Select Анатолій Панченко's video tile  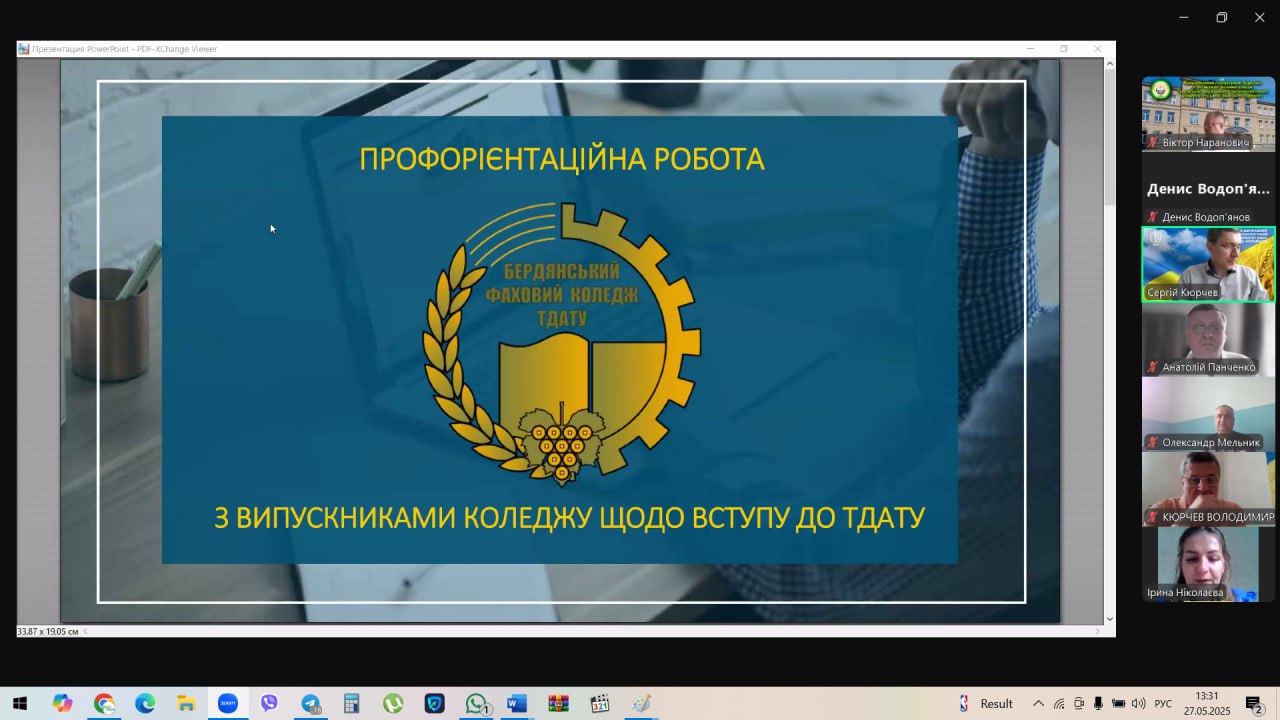(x=1208, y=339)
